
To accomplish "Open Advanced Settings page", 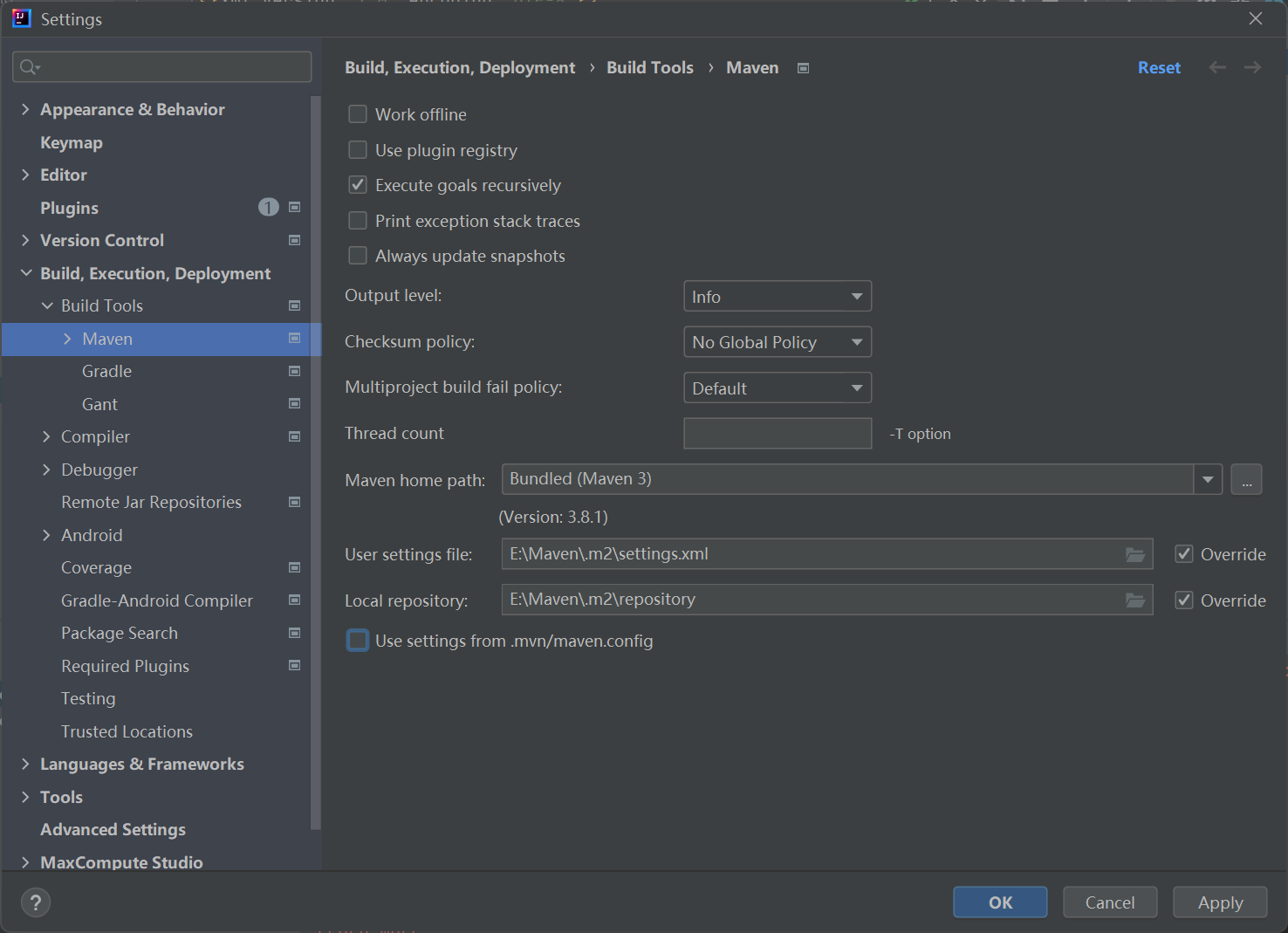I will pyautogui.click(x=113, y=829).
